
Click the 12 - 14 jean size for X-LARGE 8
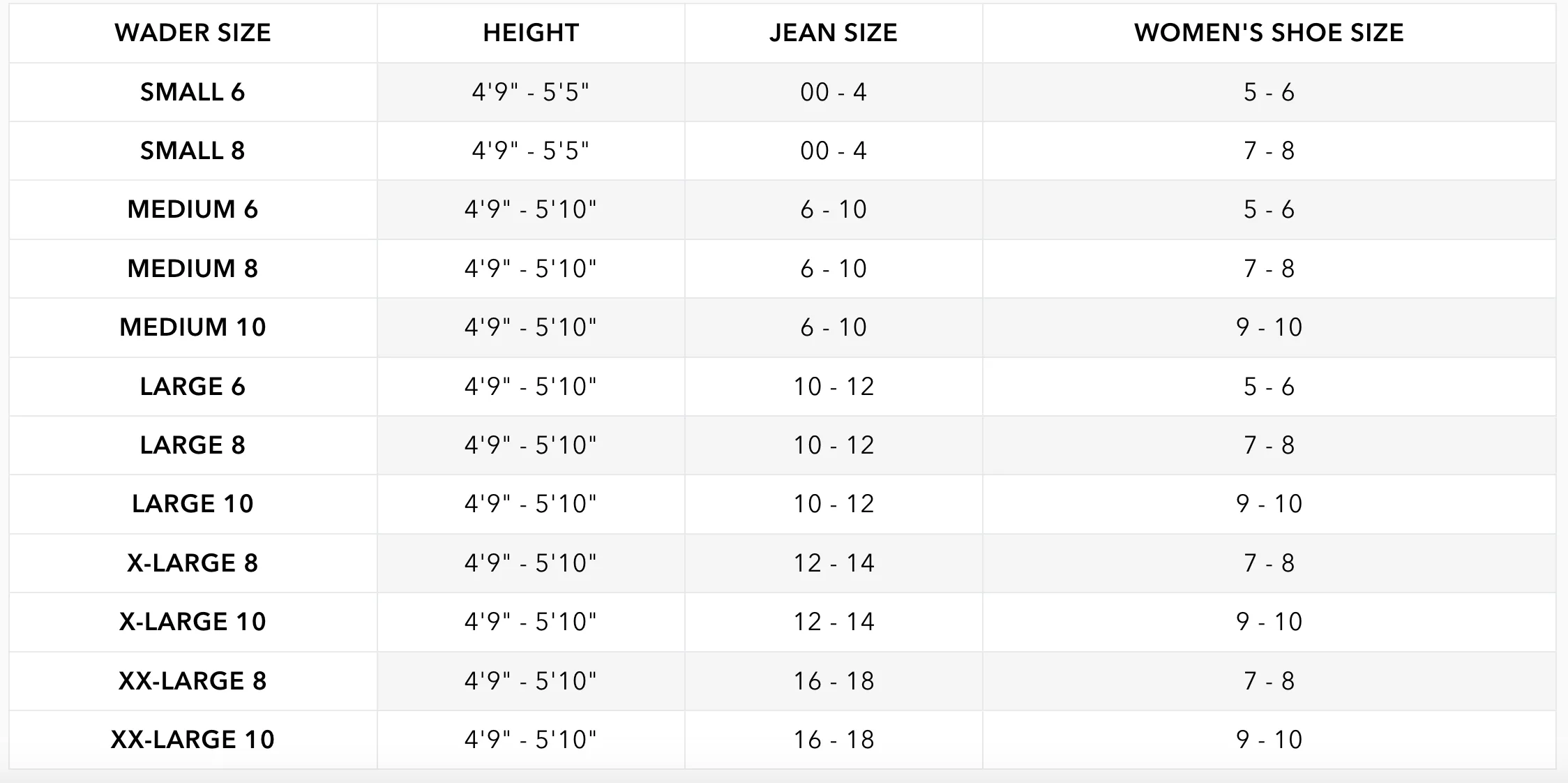(834, 563)
